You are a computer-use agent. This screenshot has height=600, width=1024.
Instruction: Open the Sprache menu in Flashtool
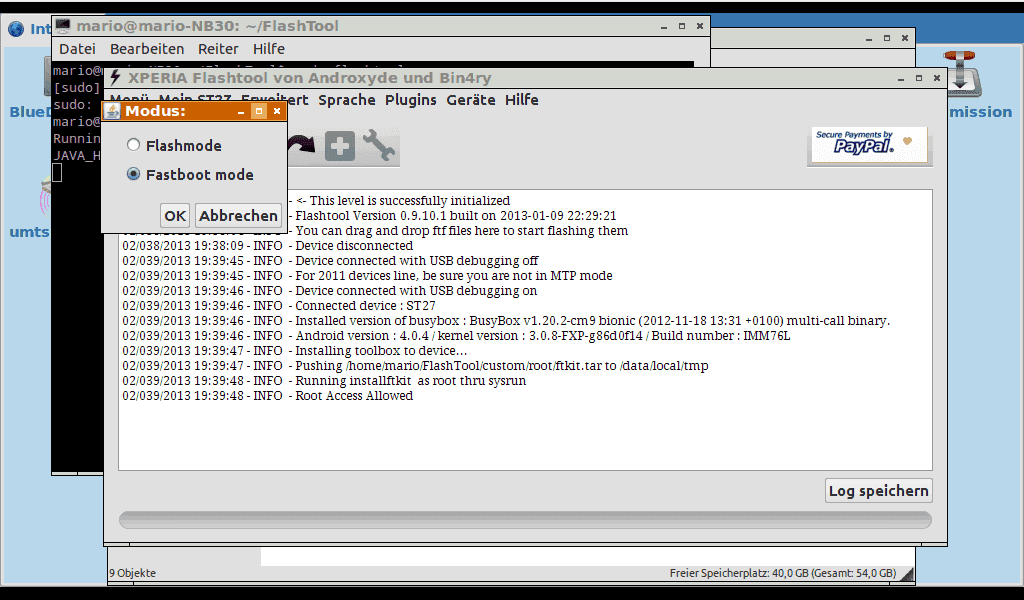(x=347, y=100)
